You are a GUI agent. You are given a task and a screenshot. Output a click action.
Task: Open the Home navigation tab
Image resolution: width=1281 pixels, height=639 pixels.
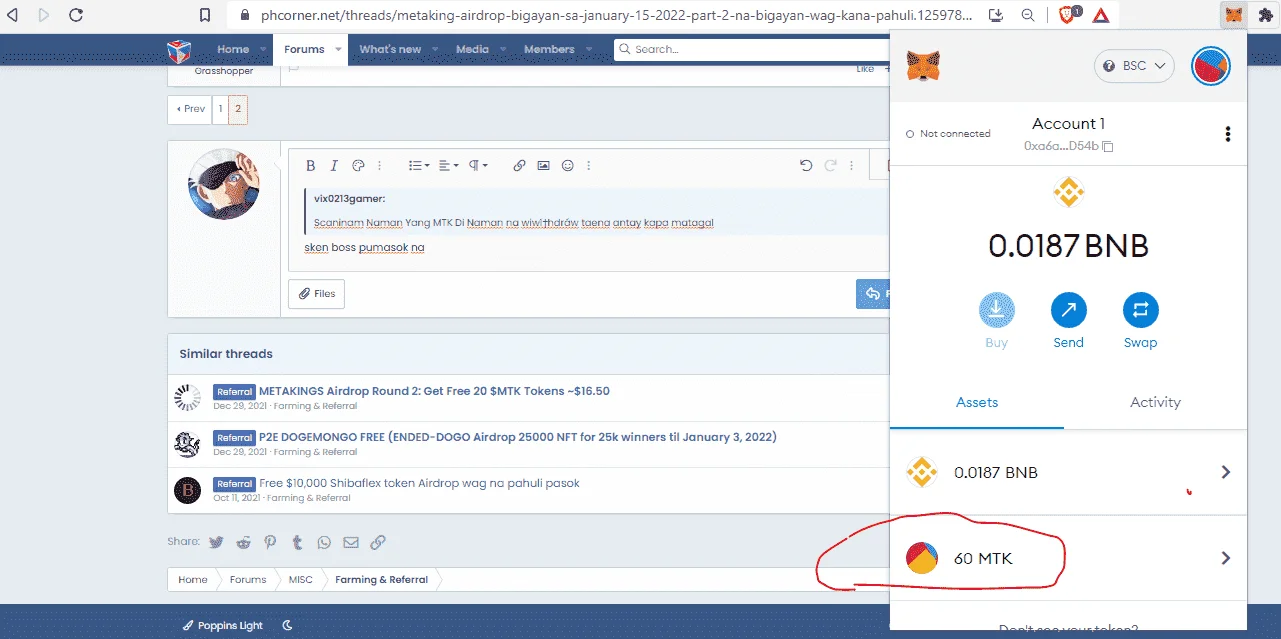pyautogui.click(x=233, y=49)
